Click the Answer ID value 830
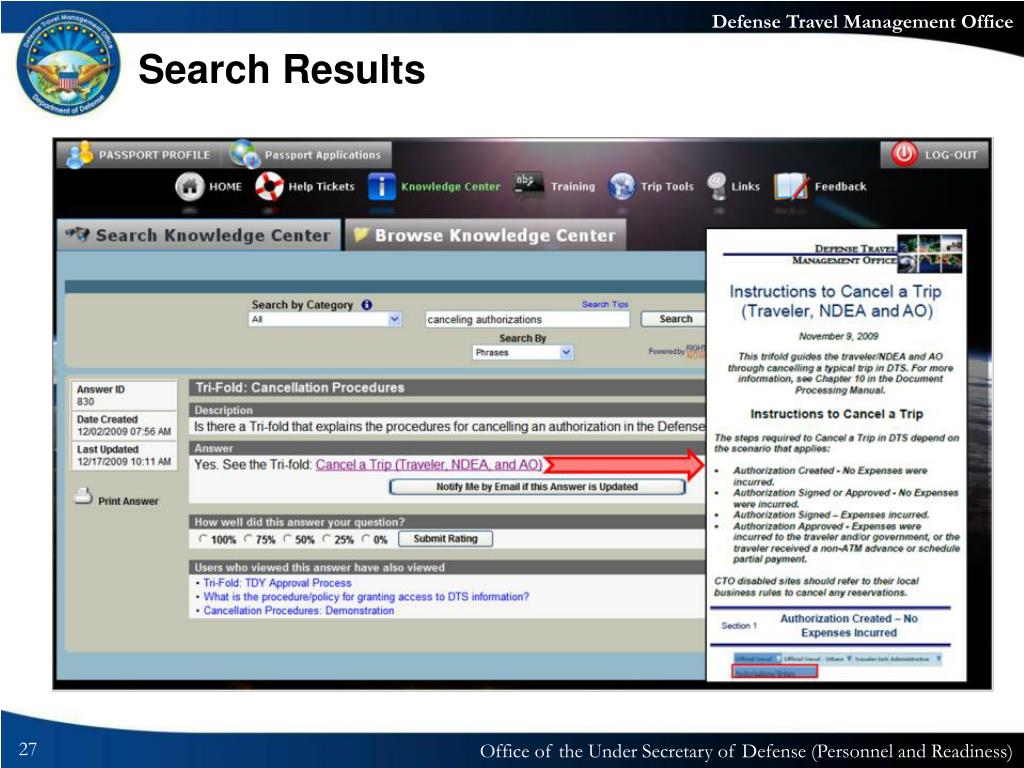This screenshot has height=768, width=1024. tap(86, 402)
